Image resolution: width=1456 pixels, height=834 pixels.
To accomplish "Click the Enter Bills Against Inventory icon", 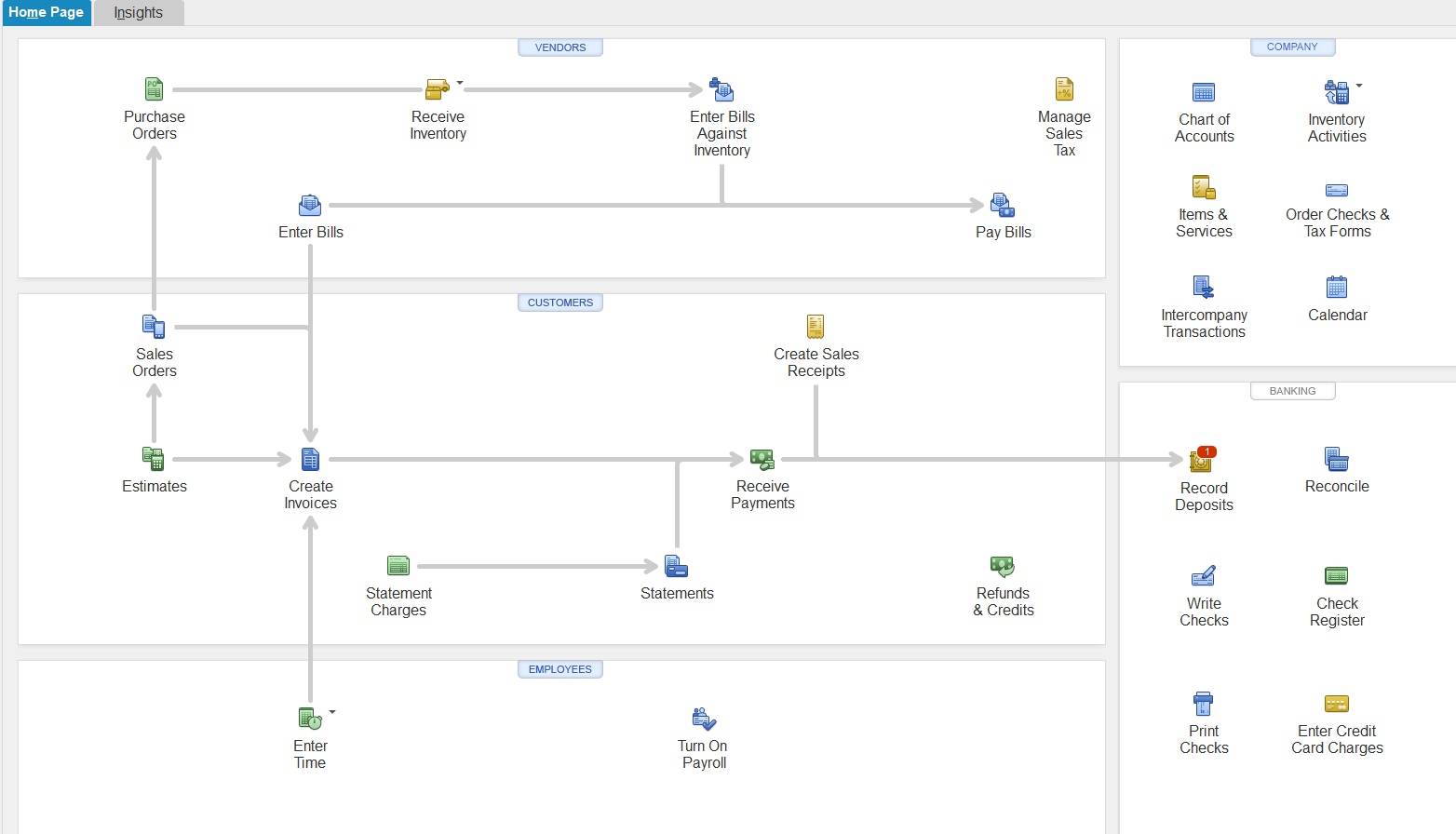I will pos(721,89).
